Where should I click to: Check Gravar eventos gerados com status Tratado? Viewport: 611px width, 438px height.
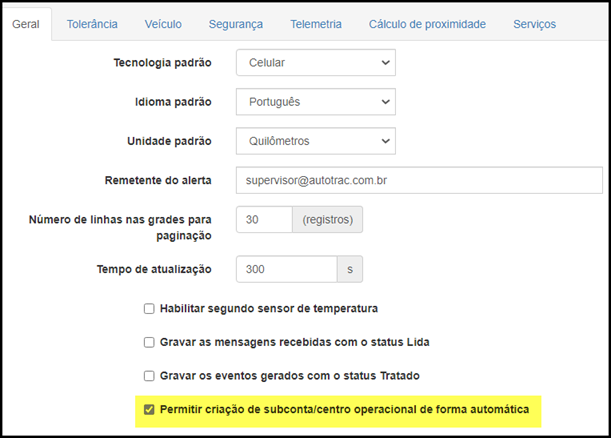click(x=149, y=376)
